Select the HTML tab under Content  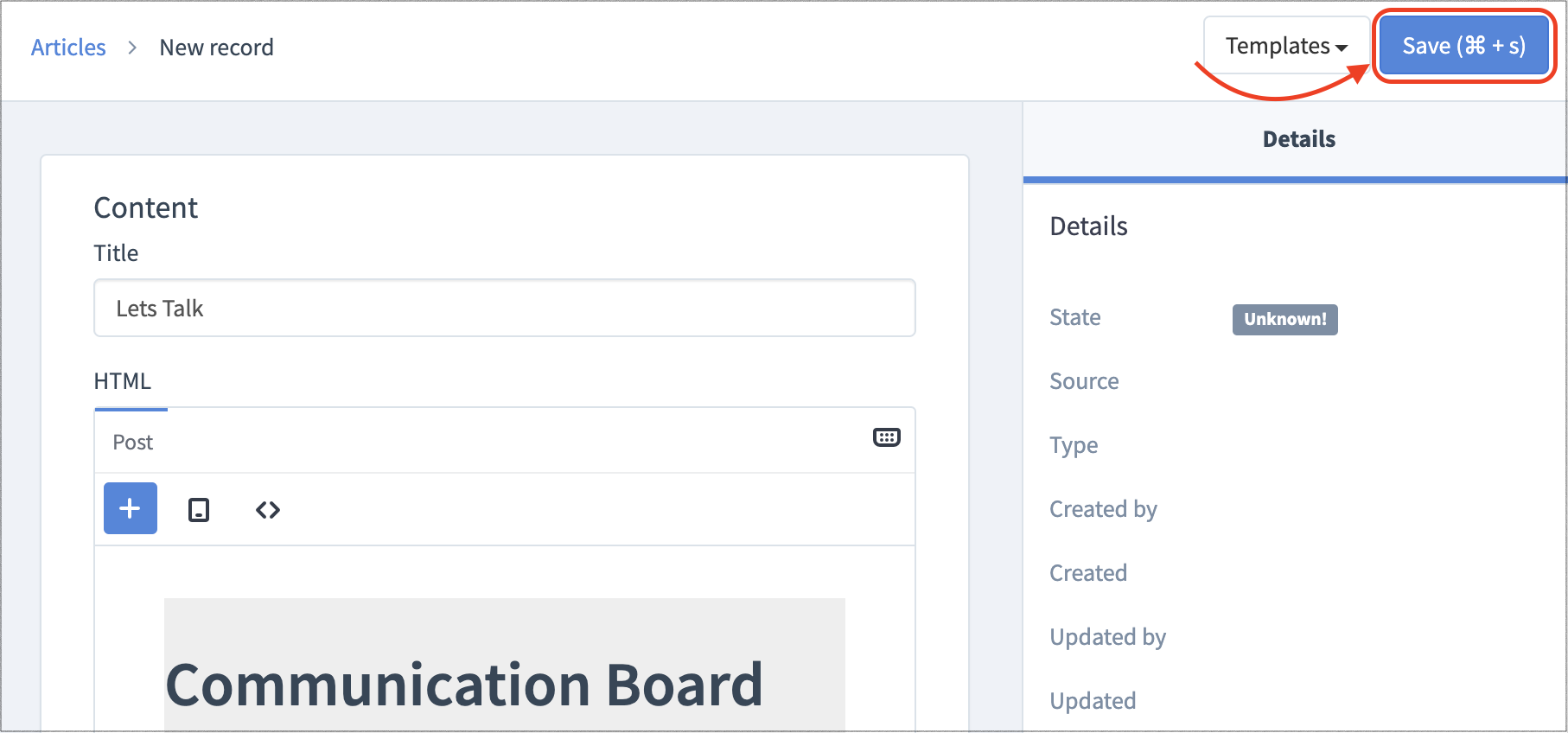pos(122,380)
